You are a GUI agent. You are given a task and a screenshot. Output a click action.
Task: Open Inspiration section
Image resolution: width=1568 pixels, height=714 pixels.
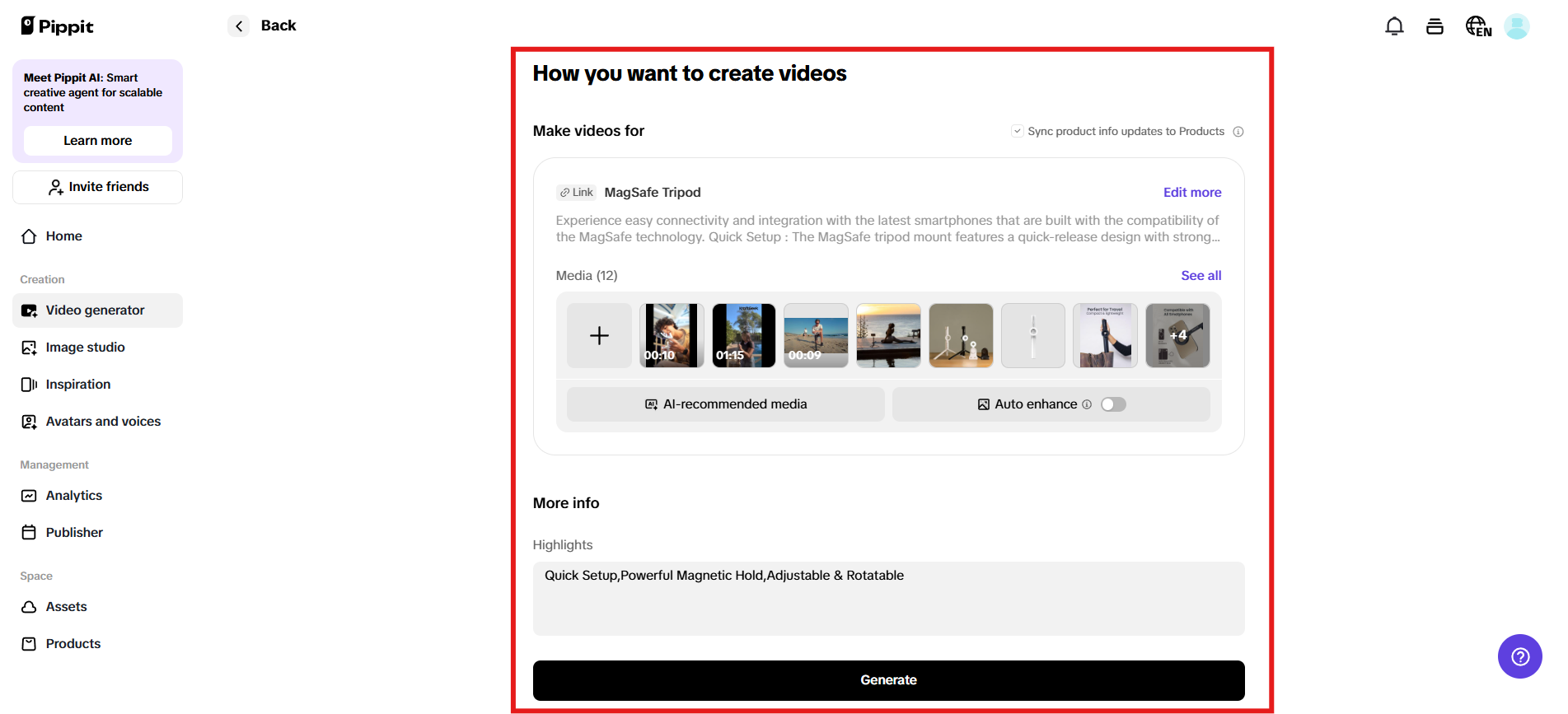click(97, 385)
